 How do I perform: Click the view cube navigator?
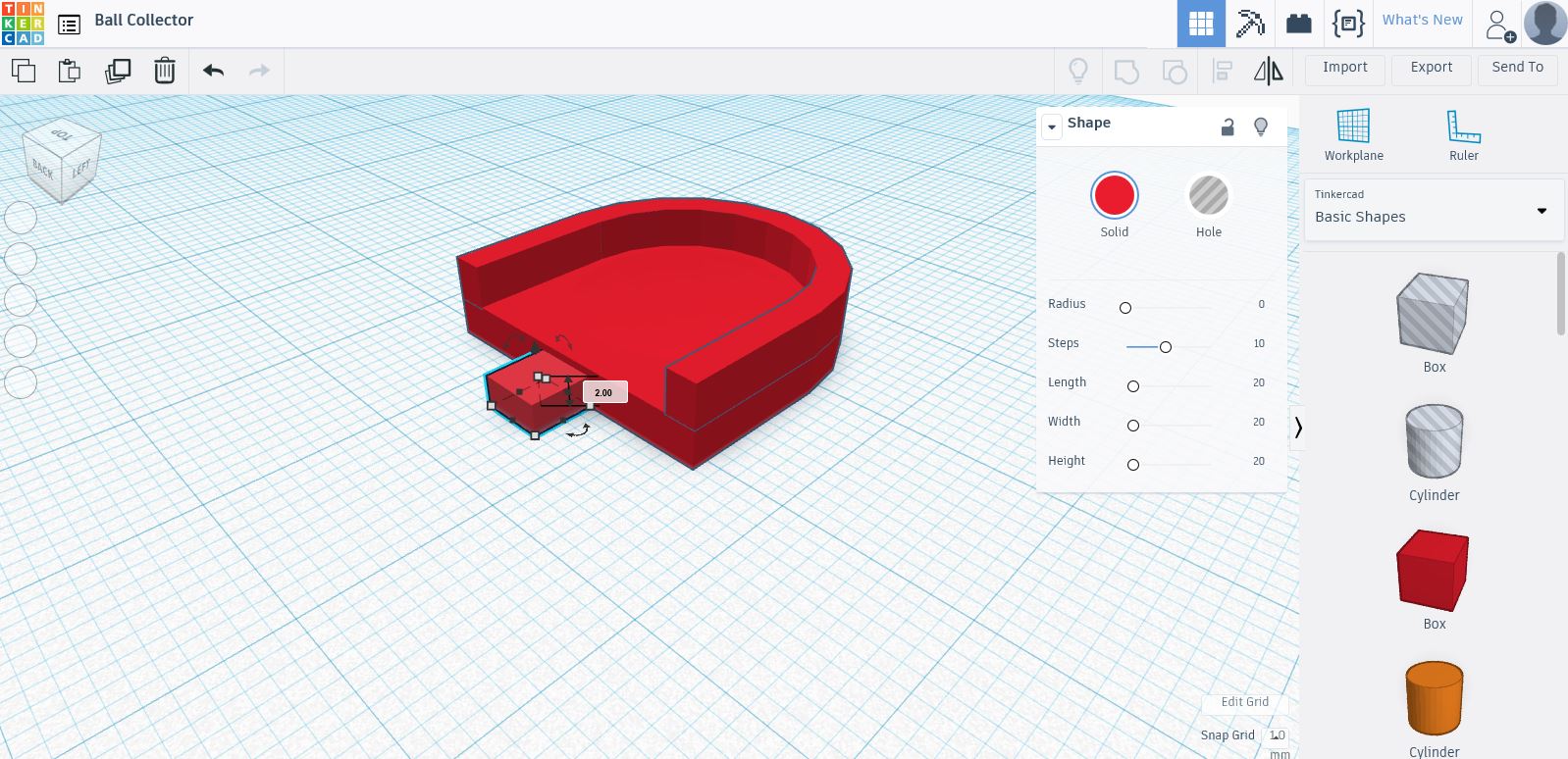(x=62, y=160)
